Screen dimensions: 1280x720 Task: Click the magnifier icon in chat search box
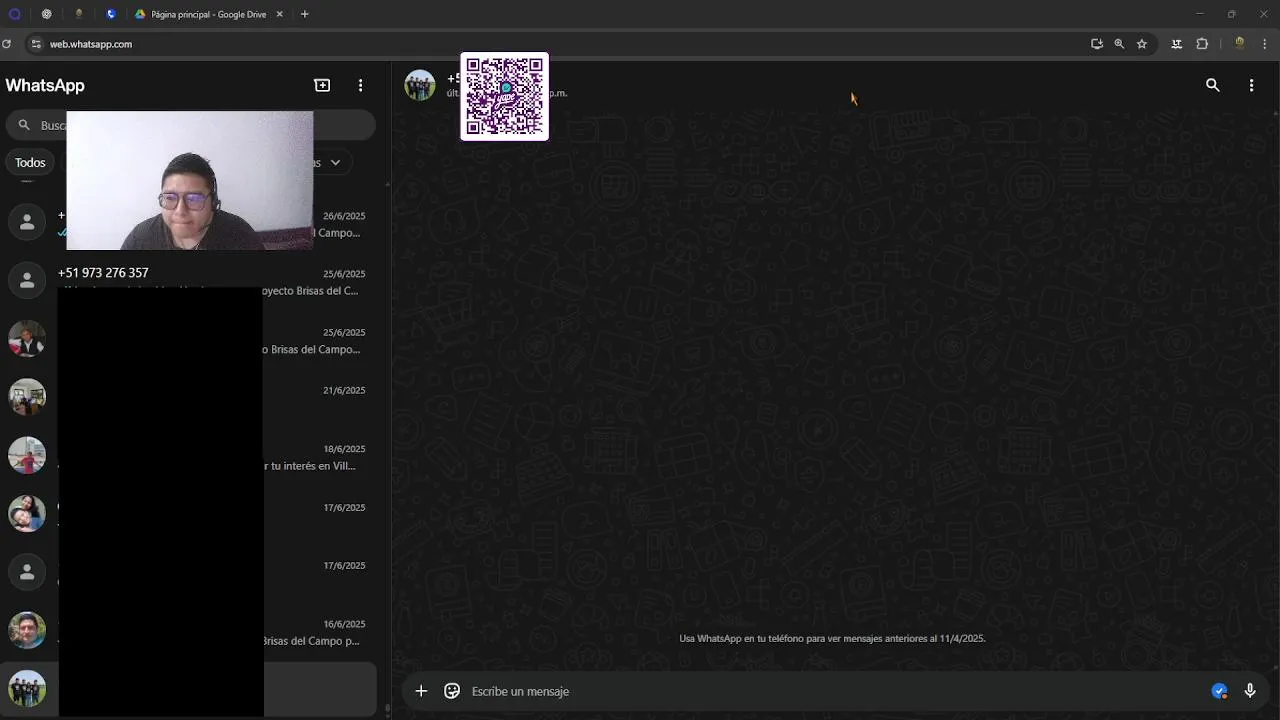coord(24,125)
